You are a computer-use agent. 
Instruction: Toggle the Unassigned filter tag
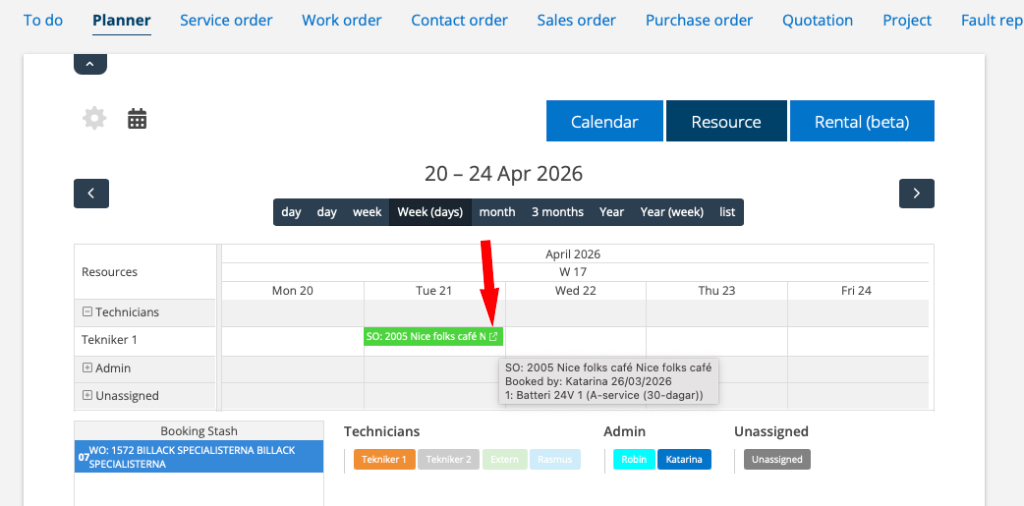pyautogui.click(x=777, y=459)
